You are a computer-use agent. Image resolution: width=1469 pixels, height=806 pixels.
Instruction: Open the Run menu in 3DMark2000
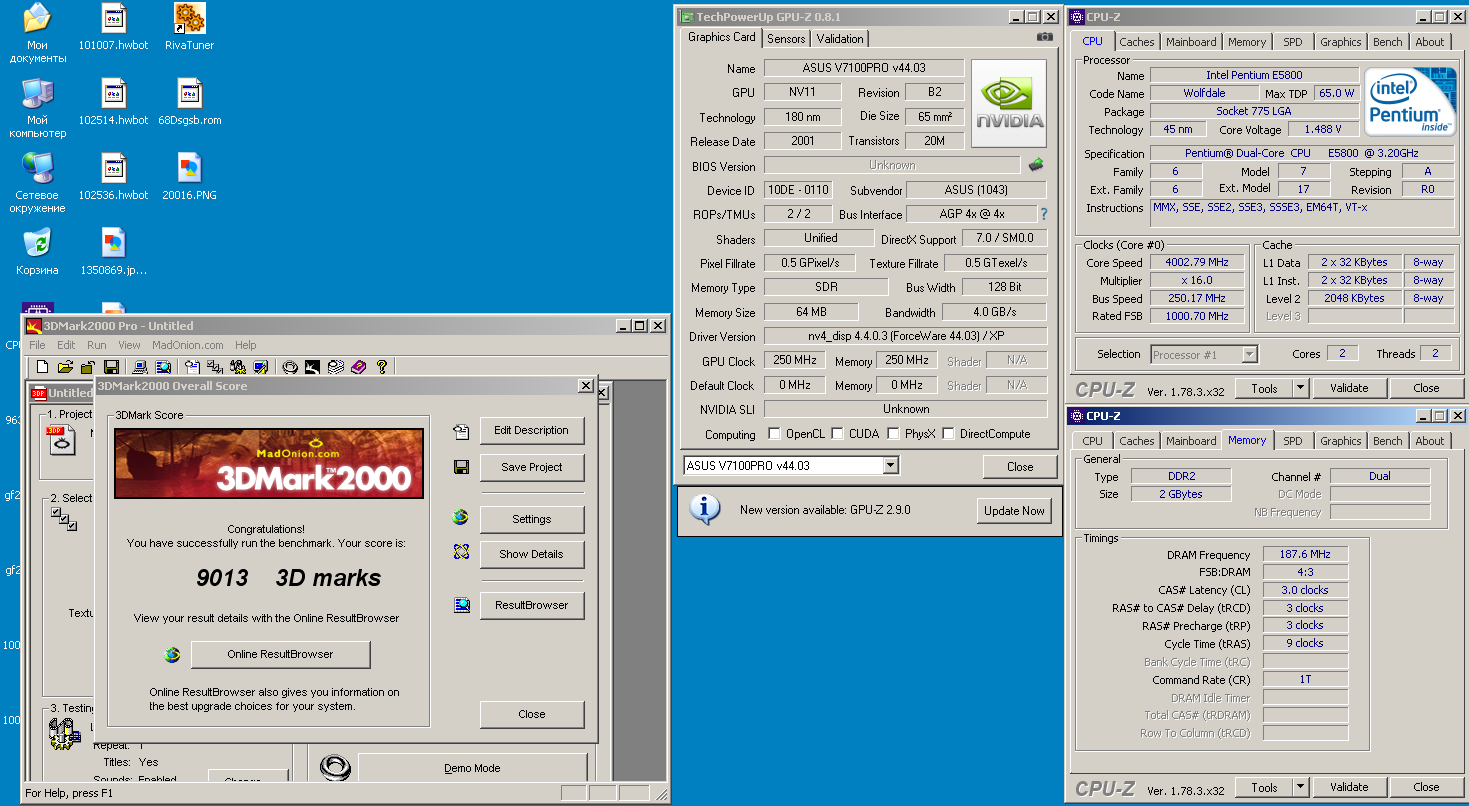tap(97, 345)
